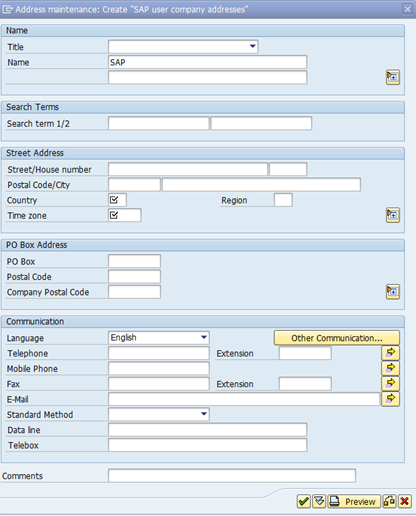Cancel dialog with red X icon
The height and width of the screenshot is (516, 416).
click(x=405, y=501)
